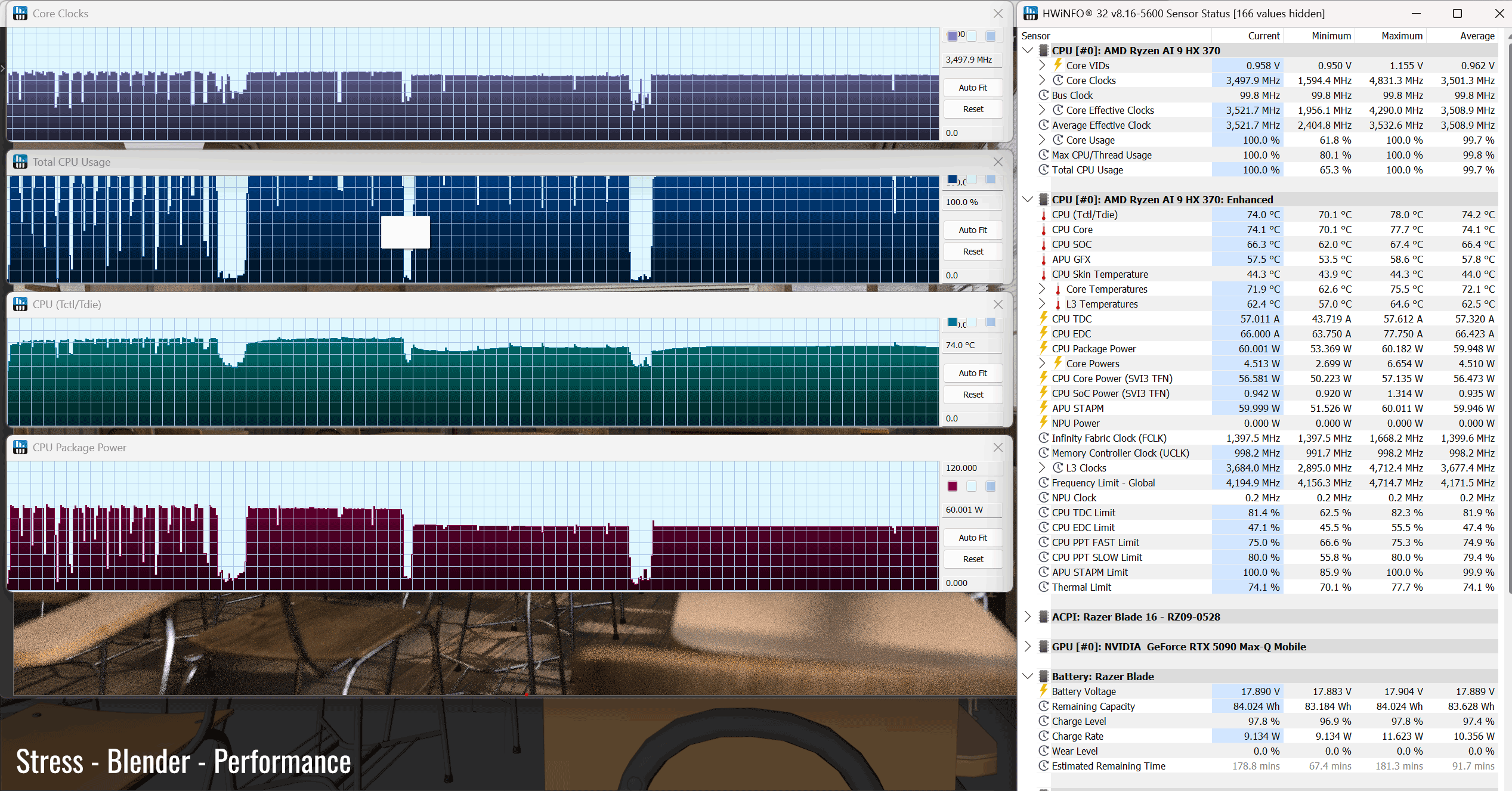The width and height of the screenshot is (1512, 791).
Task: Click the HWiNFO icon in Total CPU Usage title bar
Action: pos(20,162)
